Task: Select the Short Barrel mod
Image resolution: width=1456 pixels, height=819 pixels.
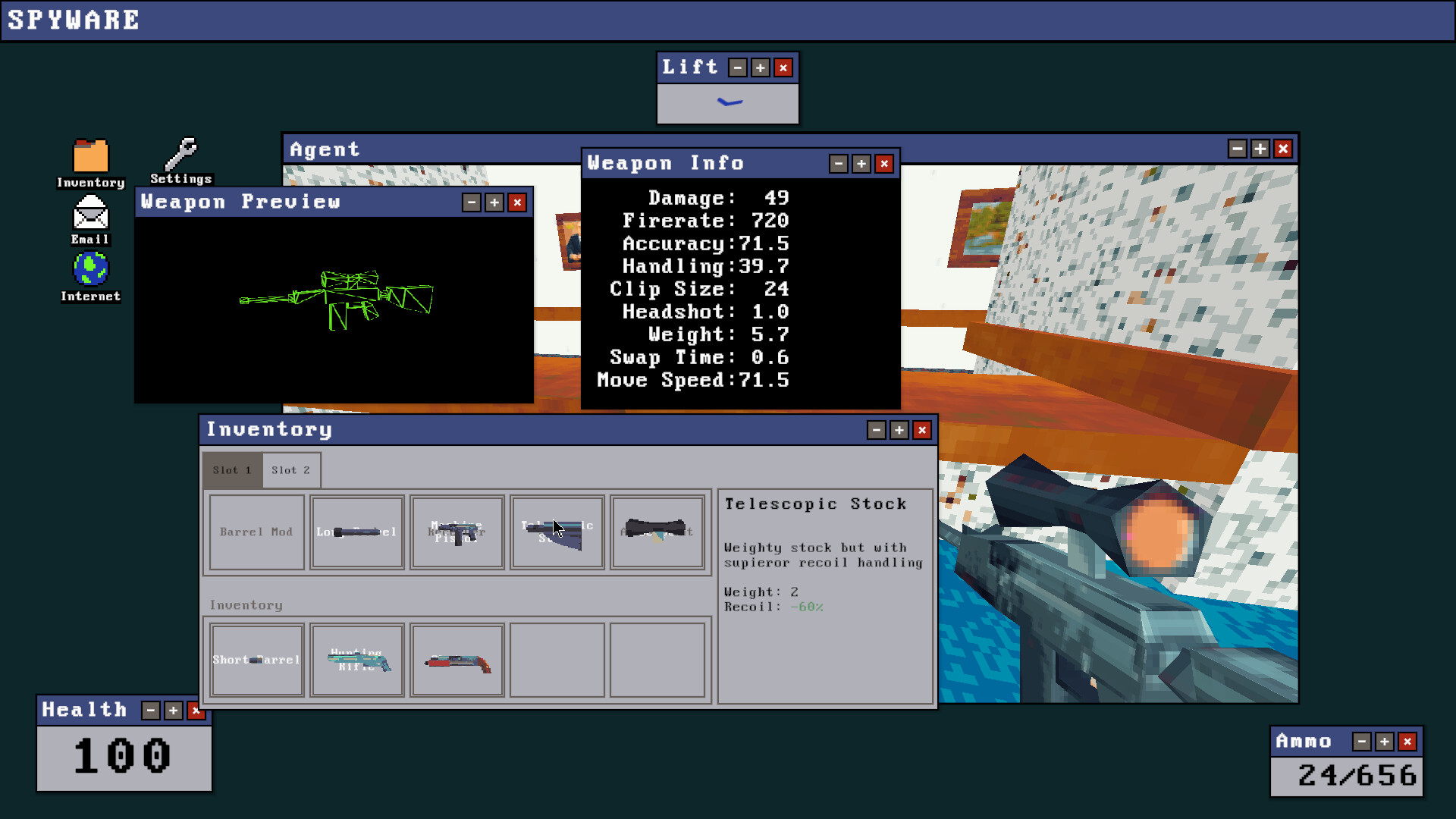Action: tap(256, 659)
